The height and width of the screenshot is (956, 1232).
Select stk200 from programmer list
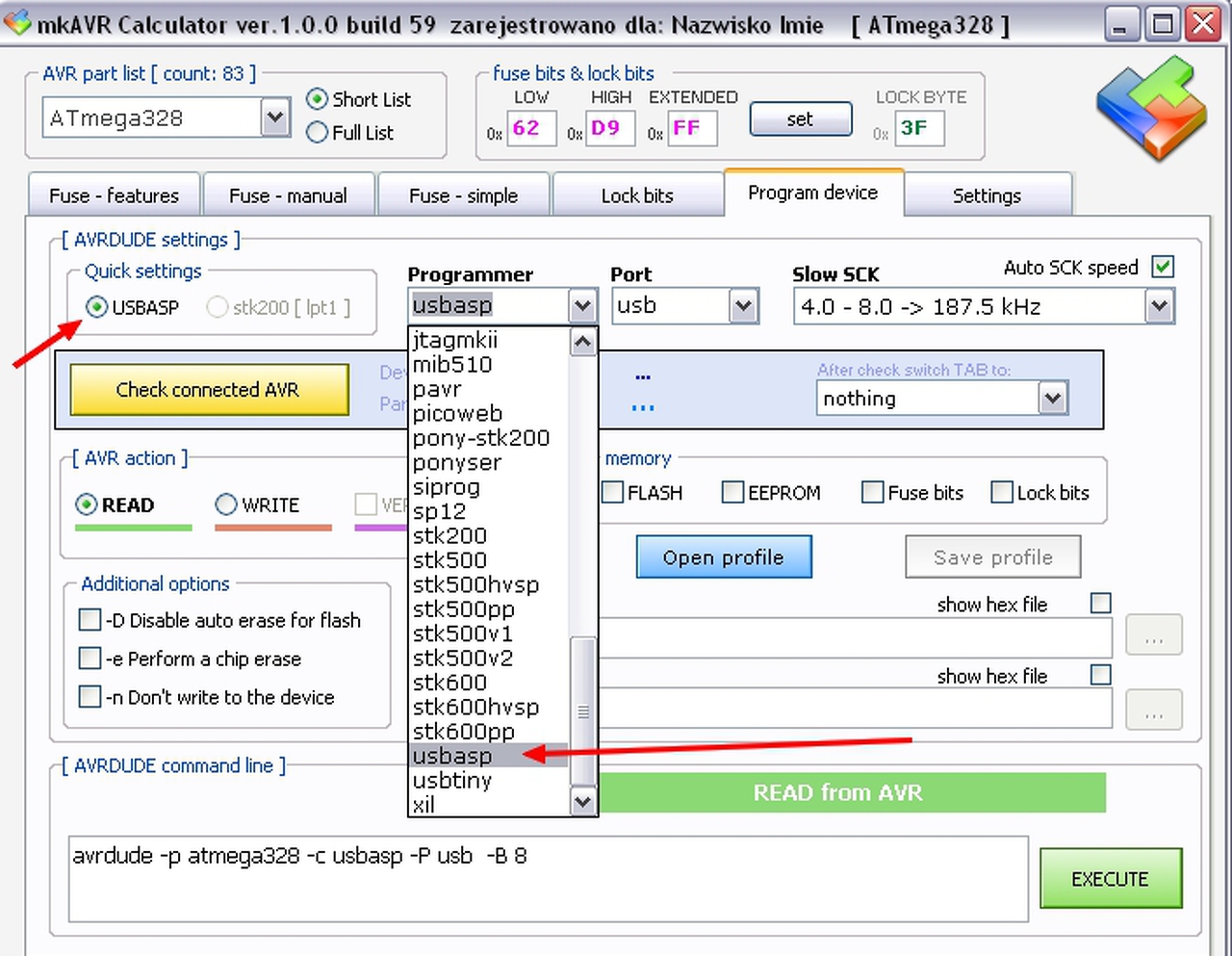pyautogui.click(x=489, y=535)
